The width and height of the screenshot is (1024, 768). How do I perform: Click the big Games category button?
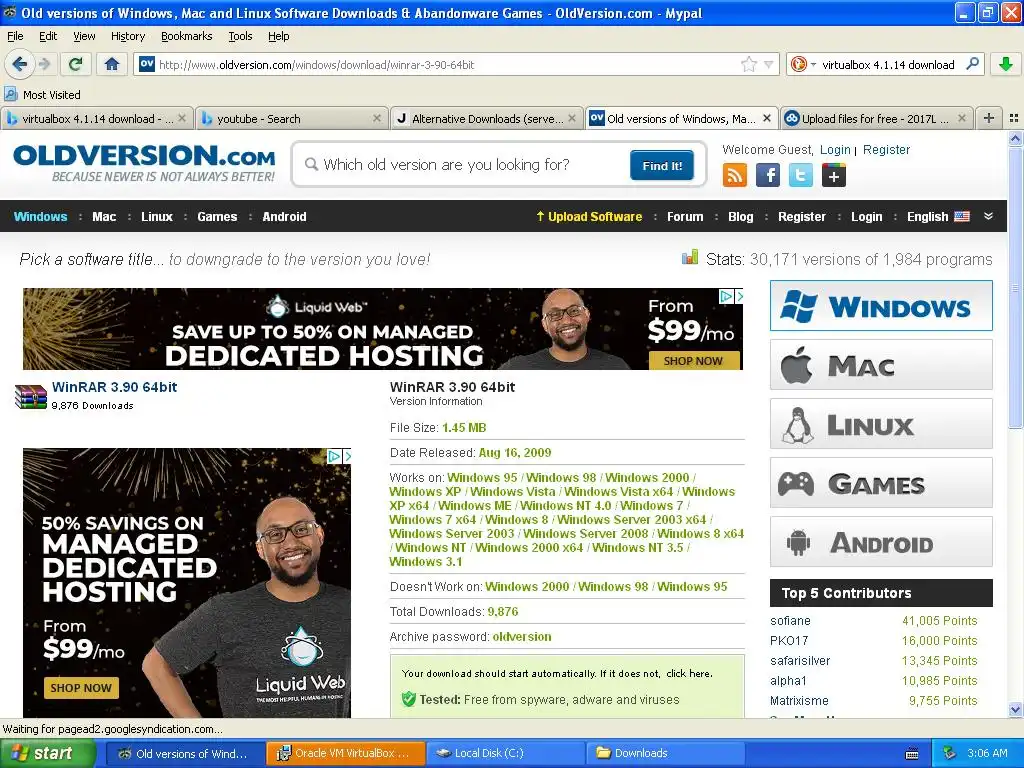pyautogui.click(x=881, y=483)
